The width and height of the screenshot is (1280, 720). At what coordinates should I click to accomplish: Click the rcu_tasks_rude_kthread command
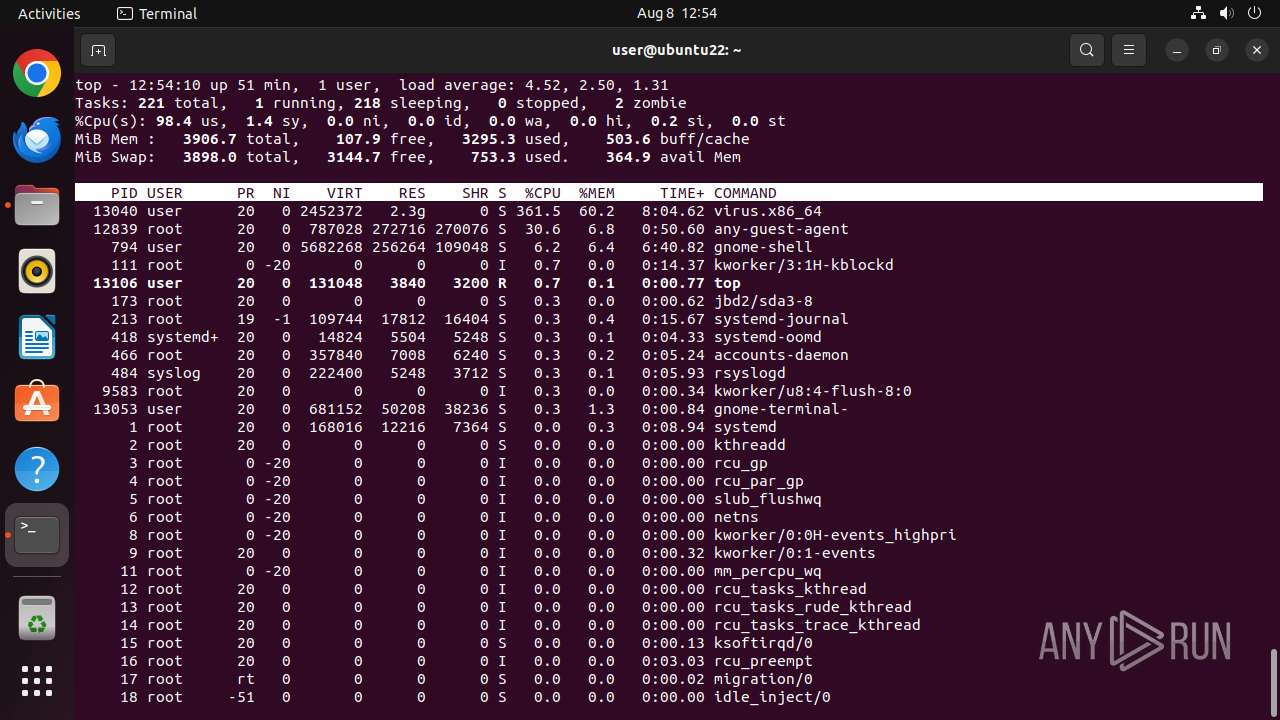(x=812, y=607)
